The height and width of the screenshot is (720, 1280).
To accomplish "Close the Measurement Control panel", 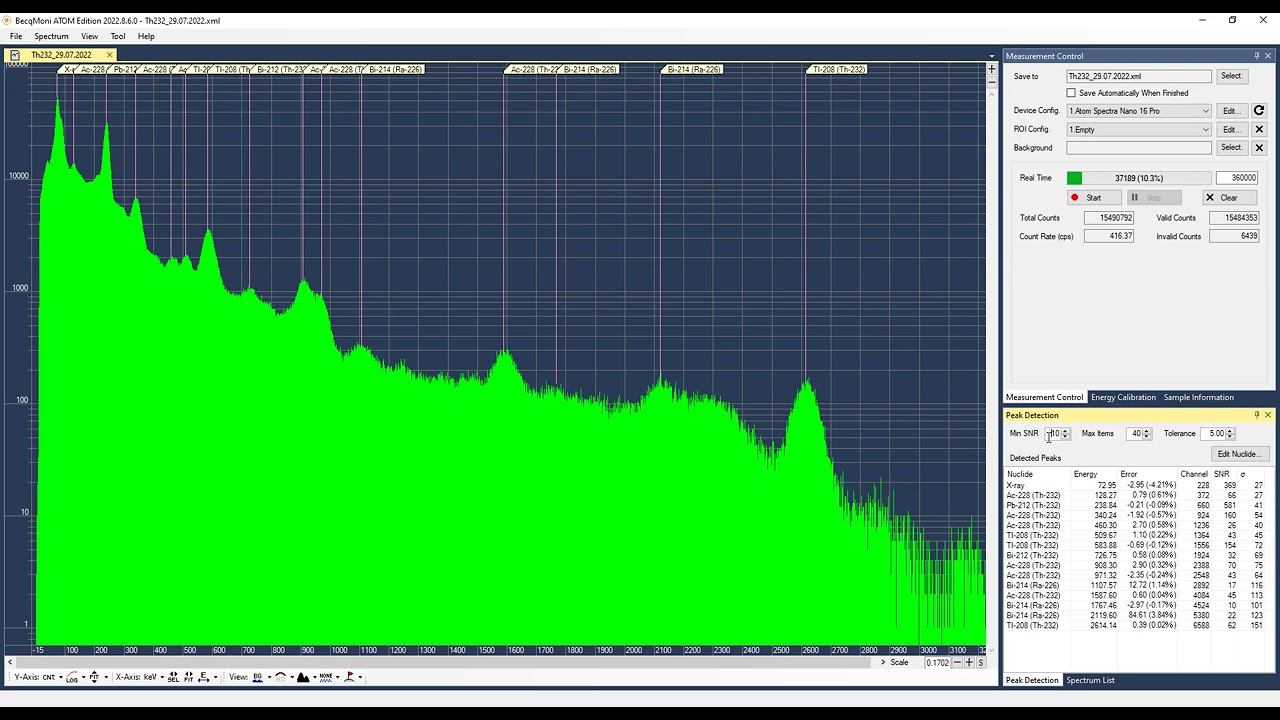I will pos(1268,56).
